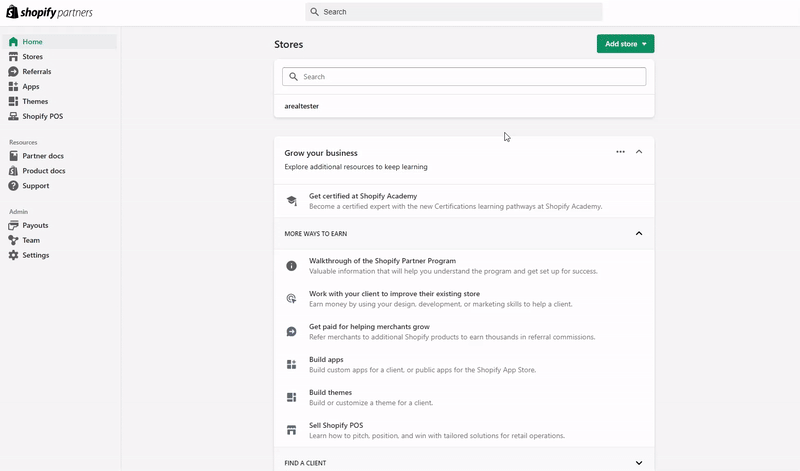Viewport: 800px width, 471px height.
Task: Click the icon beside Work with your client
Action: [291, 299]
